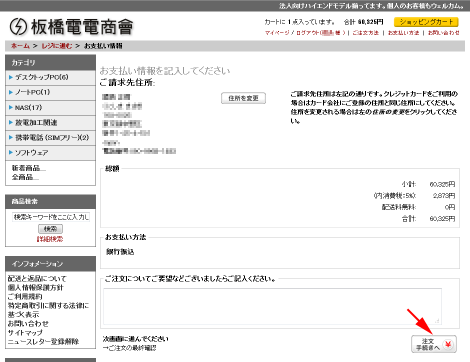
Task: Click cart total 60,325円 in header
Action: tap(371, 22)
